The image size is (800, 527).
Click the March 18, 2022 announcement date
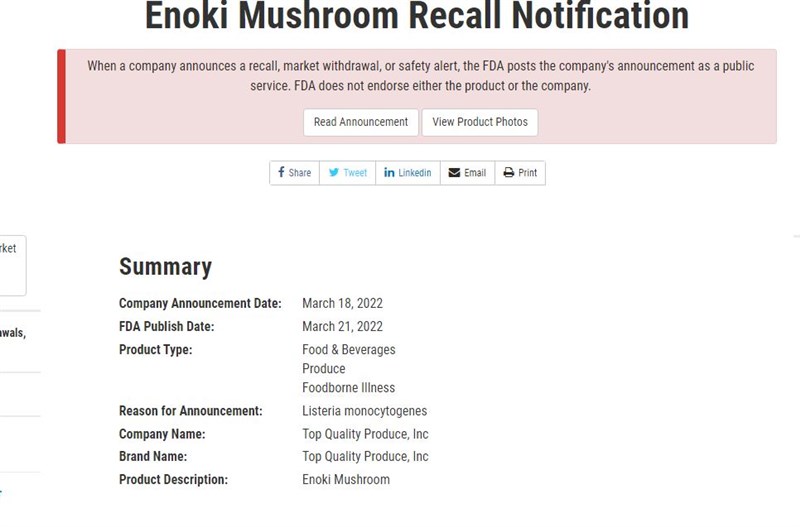tap(342, 303)
